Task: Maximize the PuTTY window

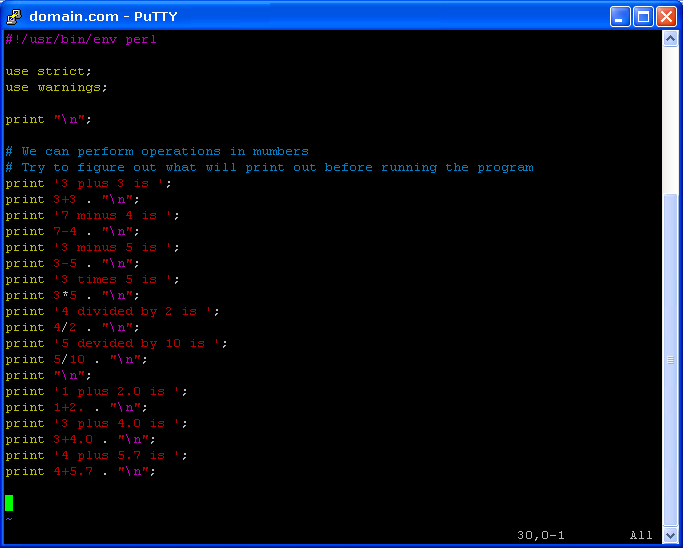Action: pos(643,17)
